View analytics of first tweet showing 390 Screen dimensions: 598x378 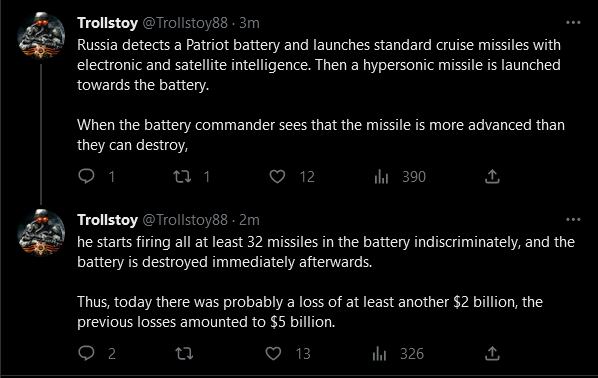pyautogui.click(x=381, y=177)
